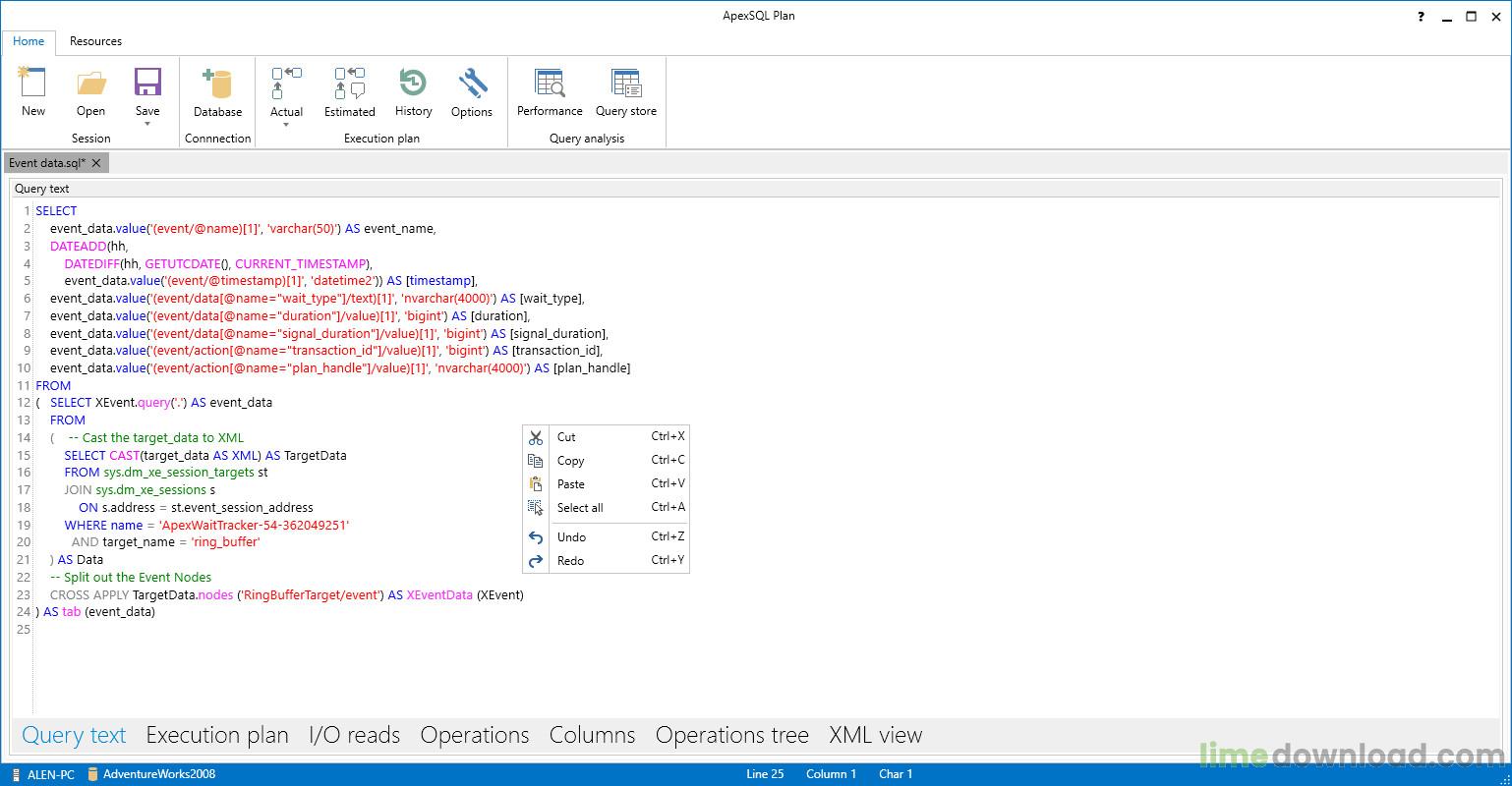
Task: Switch to the Execution plan view
Action: 217,735
